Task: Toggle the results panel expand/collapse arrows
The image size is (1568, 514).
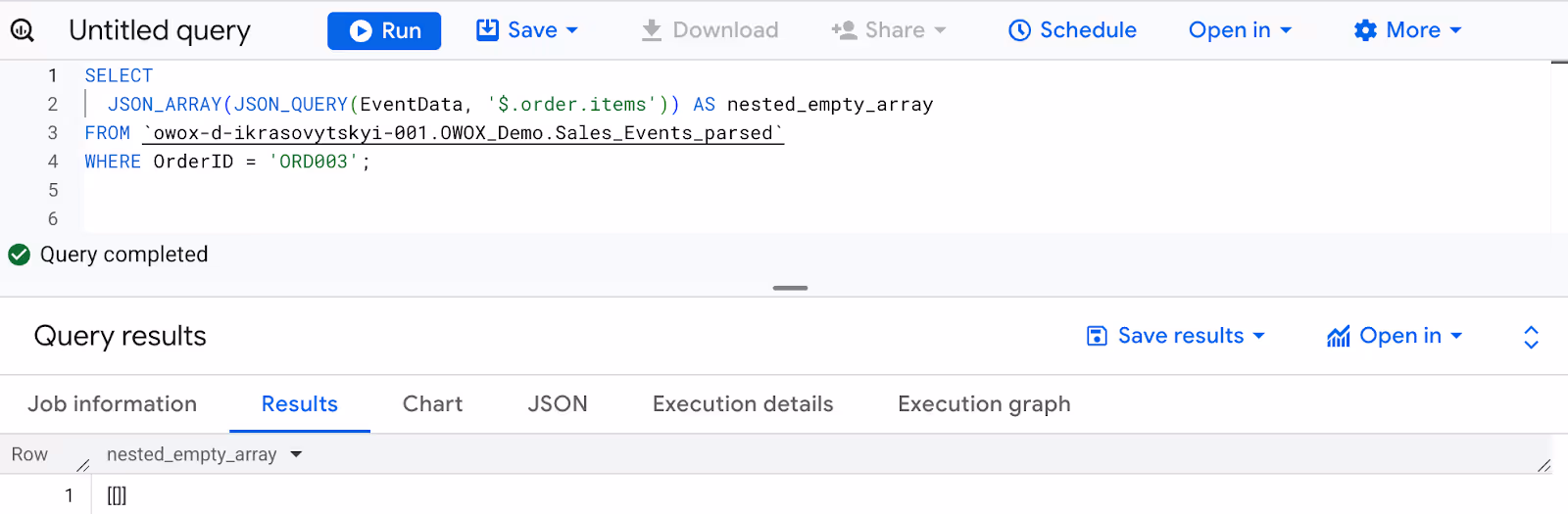Action: point(1532,337)
